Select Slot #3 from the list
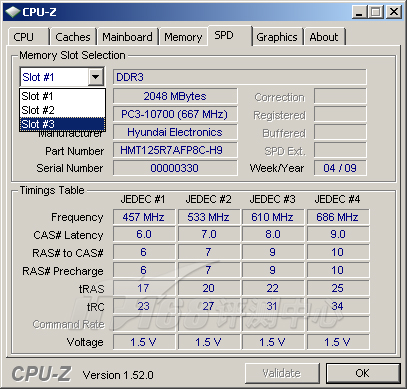 [63, 124]
